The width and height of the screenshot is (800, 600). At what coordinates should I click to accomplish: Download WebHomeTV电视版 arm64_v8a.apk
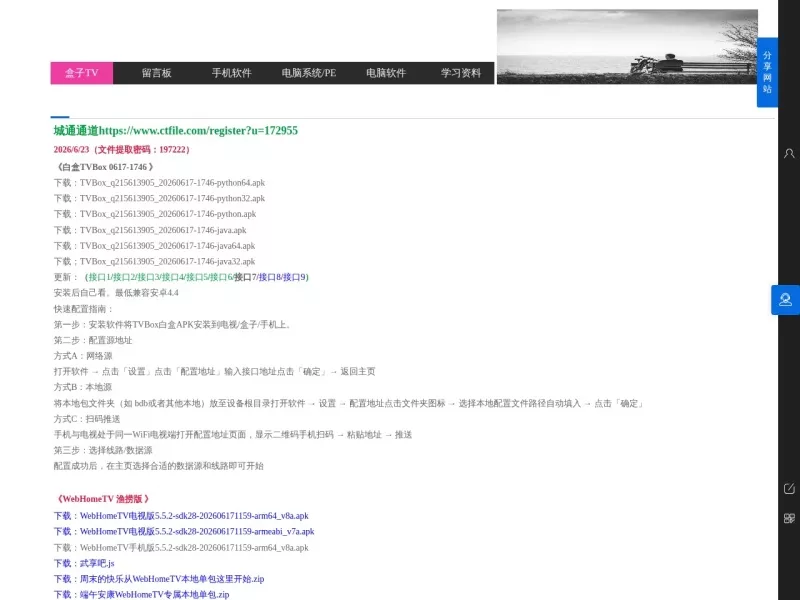point(194,516)
